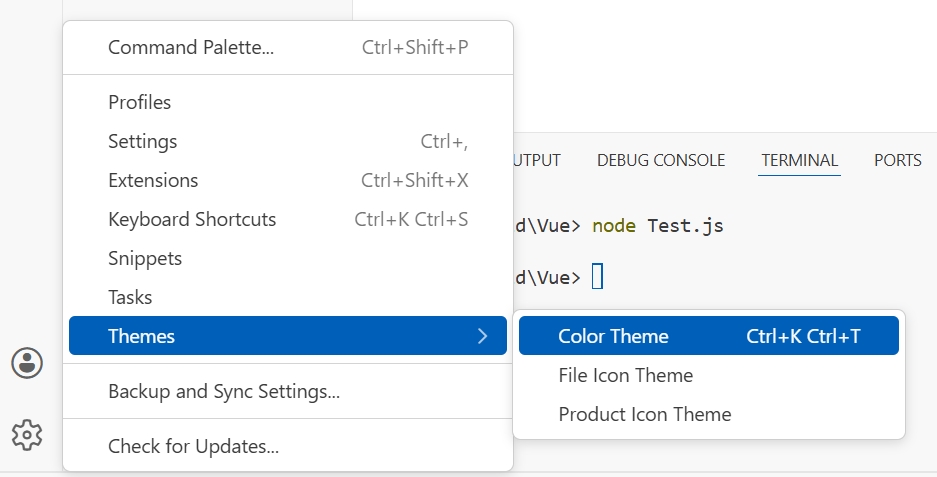Screen dimensions: 937x477
Task: Switch to the Output panel tab
Action: [x=536, y=160]
